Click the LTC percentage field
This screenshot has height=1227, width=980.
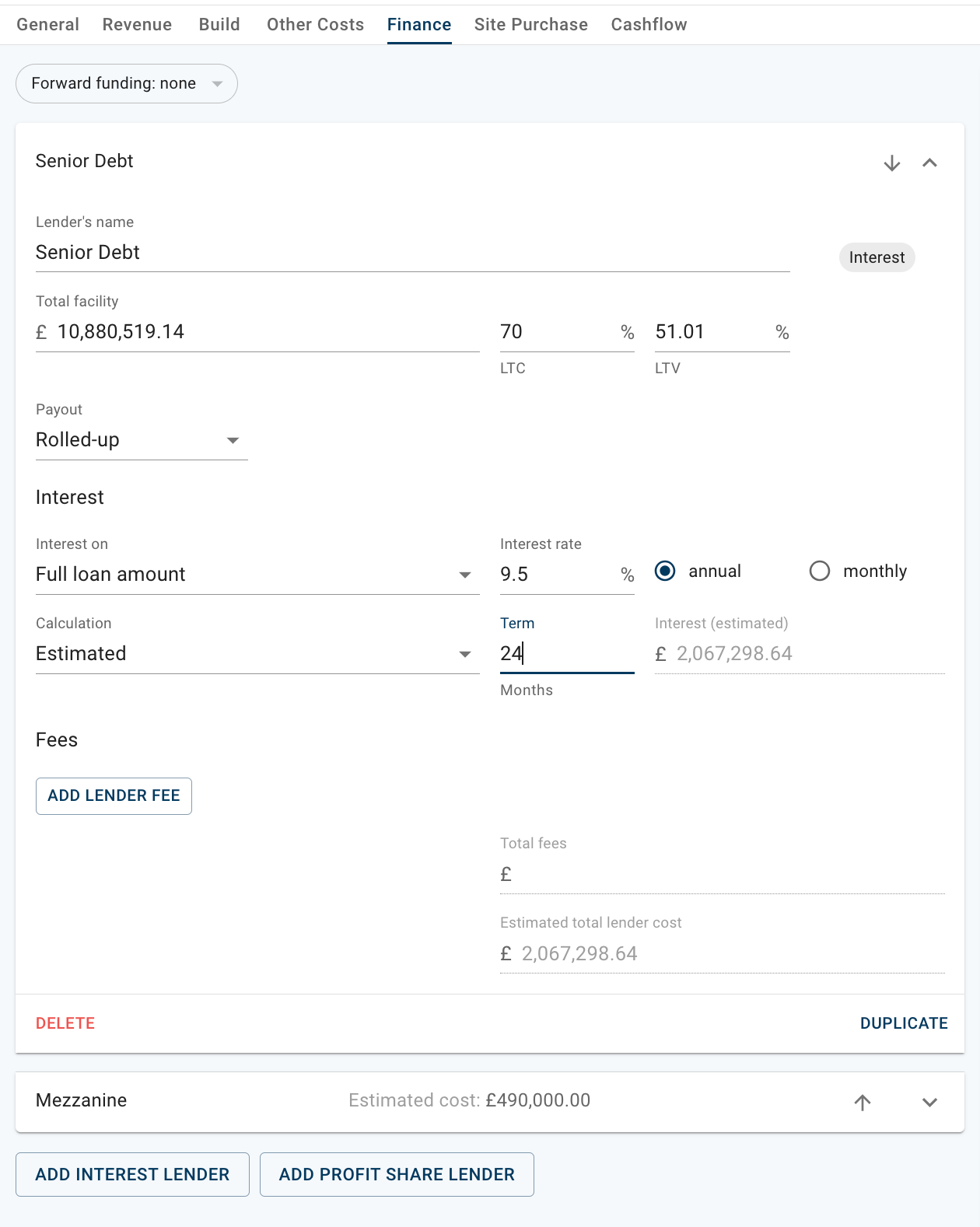click(x=556, y=332)
